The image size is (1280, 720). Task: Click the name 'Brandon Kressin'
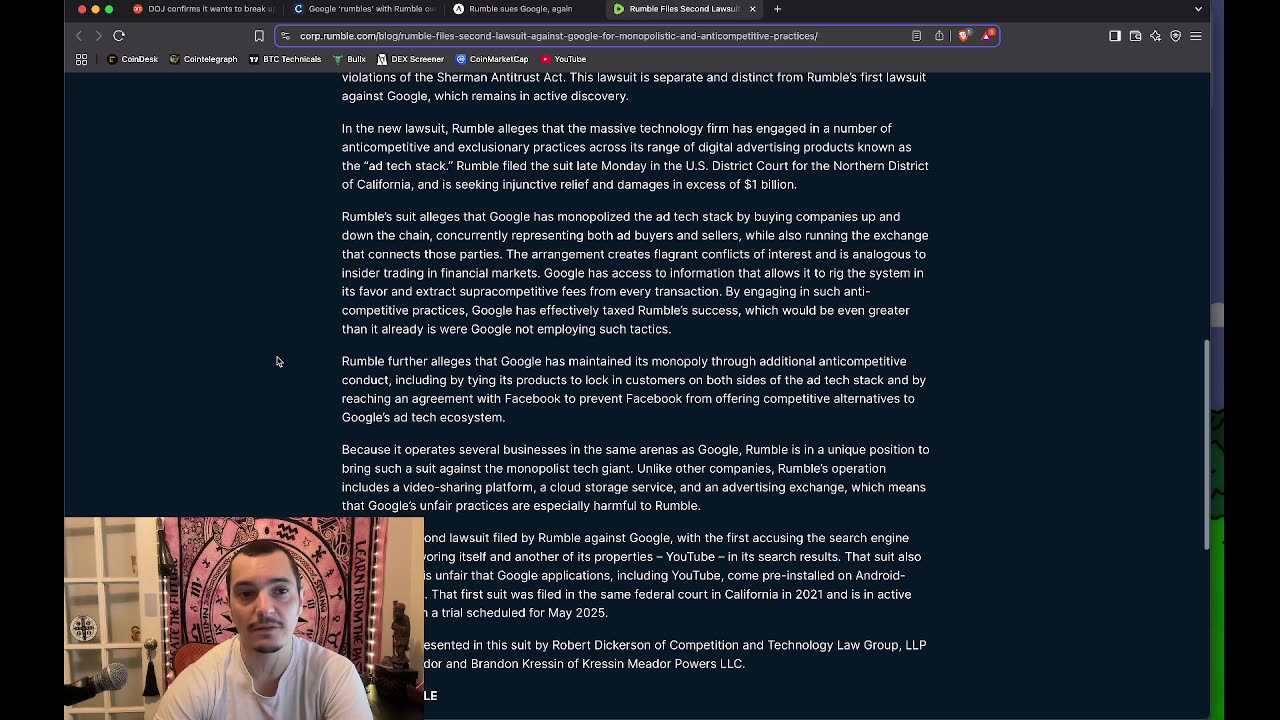(523, 665)
